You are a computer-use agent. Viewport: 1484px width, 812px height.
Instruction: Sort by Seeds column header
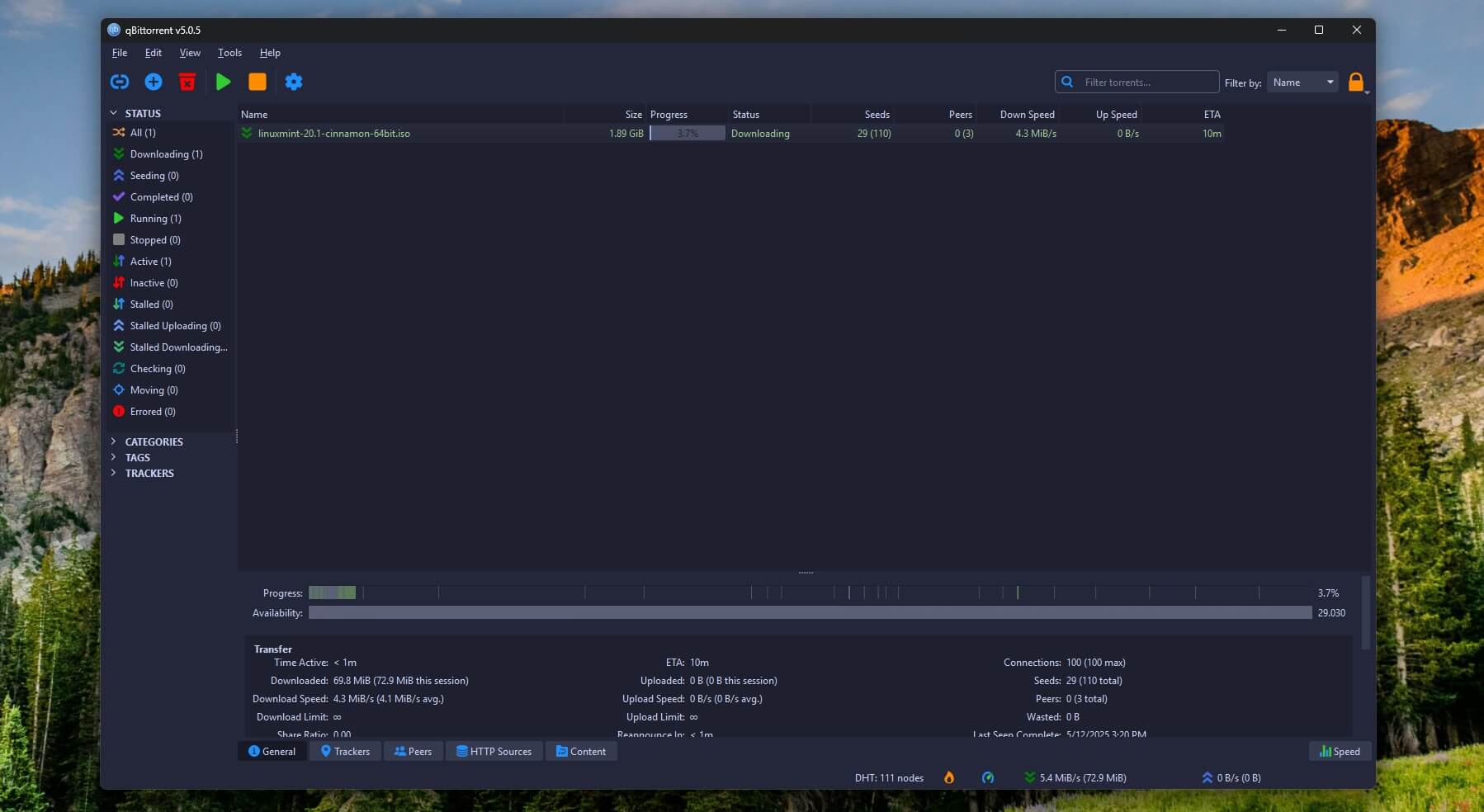click(852, 114)
